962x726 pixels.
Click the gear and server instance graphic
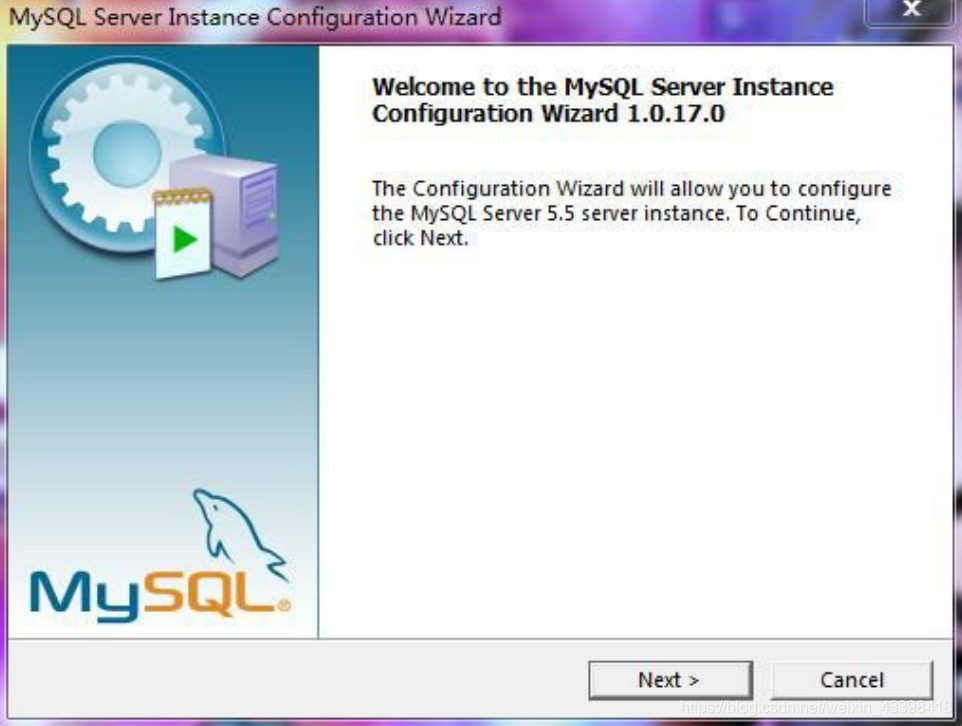154,170
